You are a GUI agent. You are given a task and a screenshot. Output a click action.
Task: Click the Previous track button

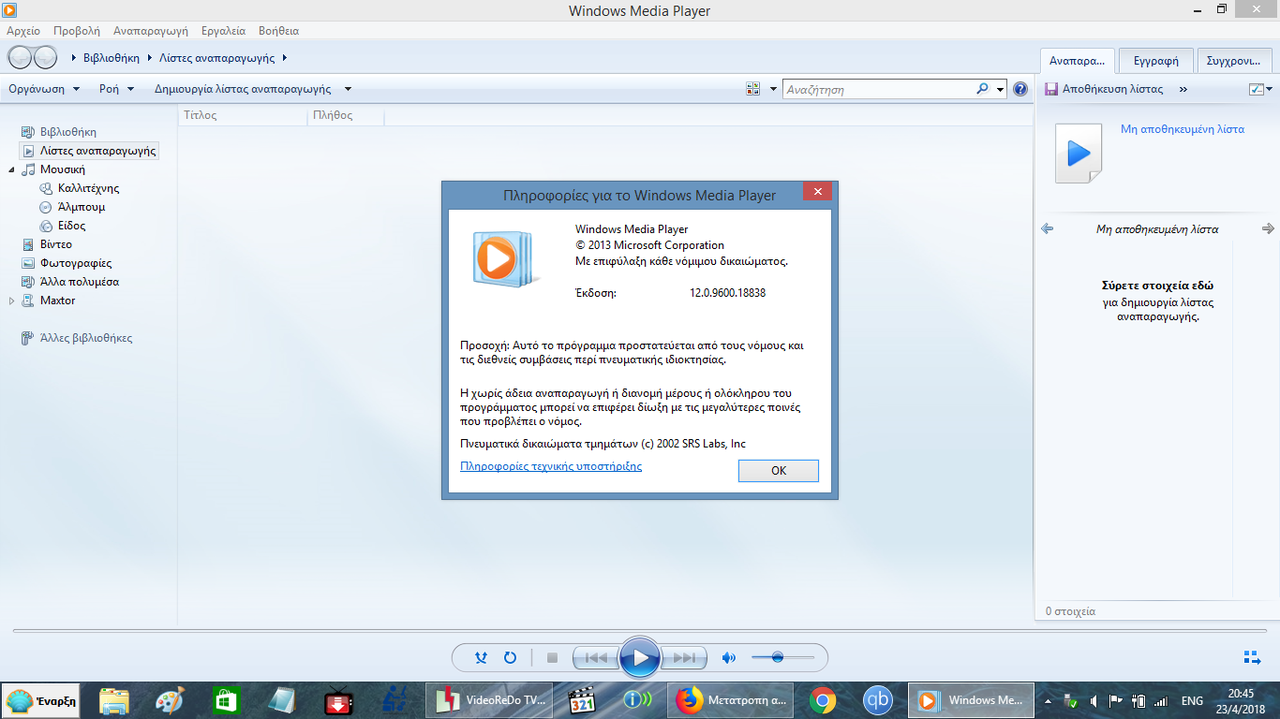(x=595, y=658)
